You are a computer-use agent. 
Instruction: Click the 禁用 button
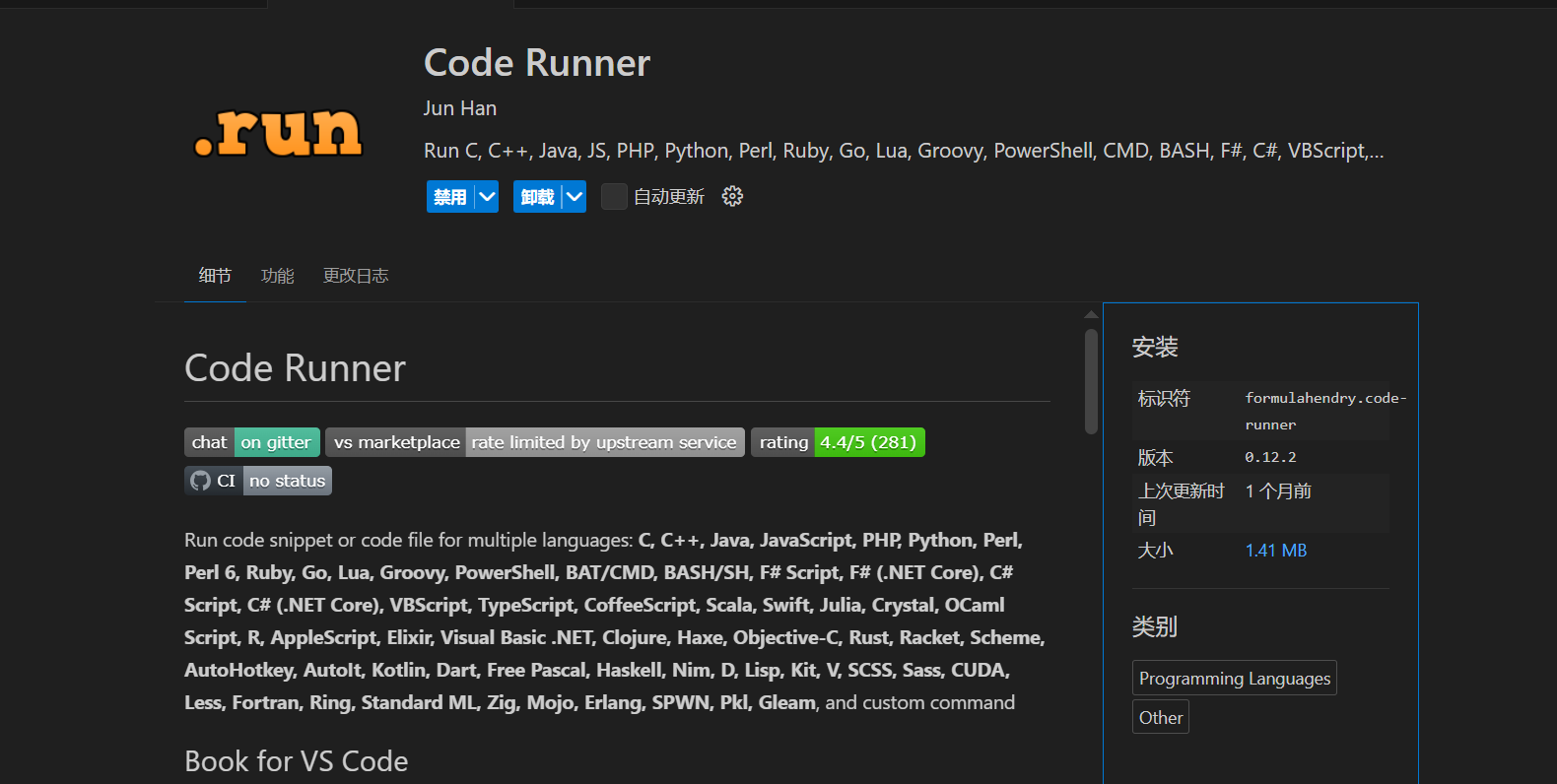[450, 196]
